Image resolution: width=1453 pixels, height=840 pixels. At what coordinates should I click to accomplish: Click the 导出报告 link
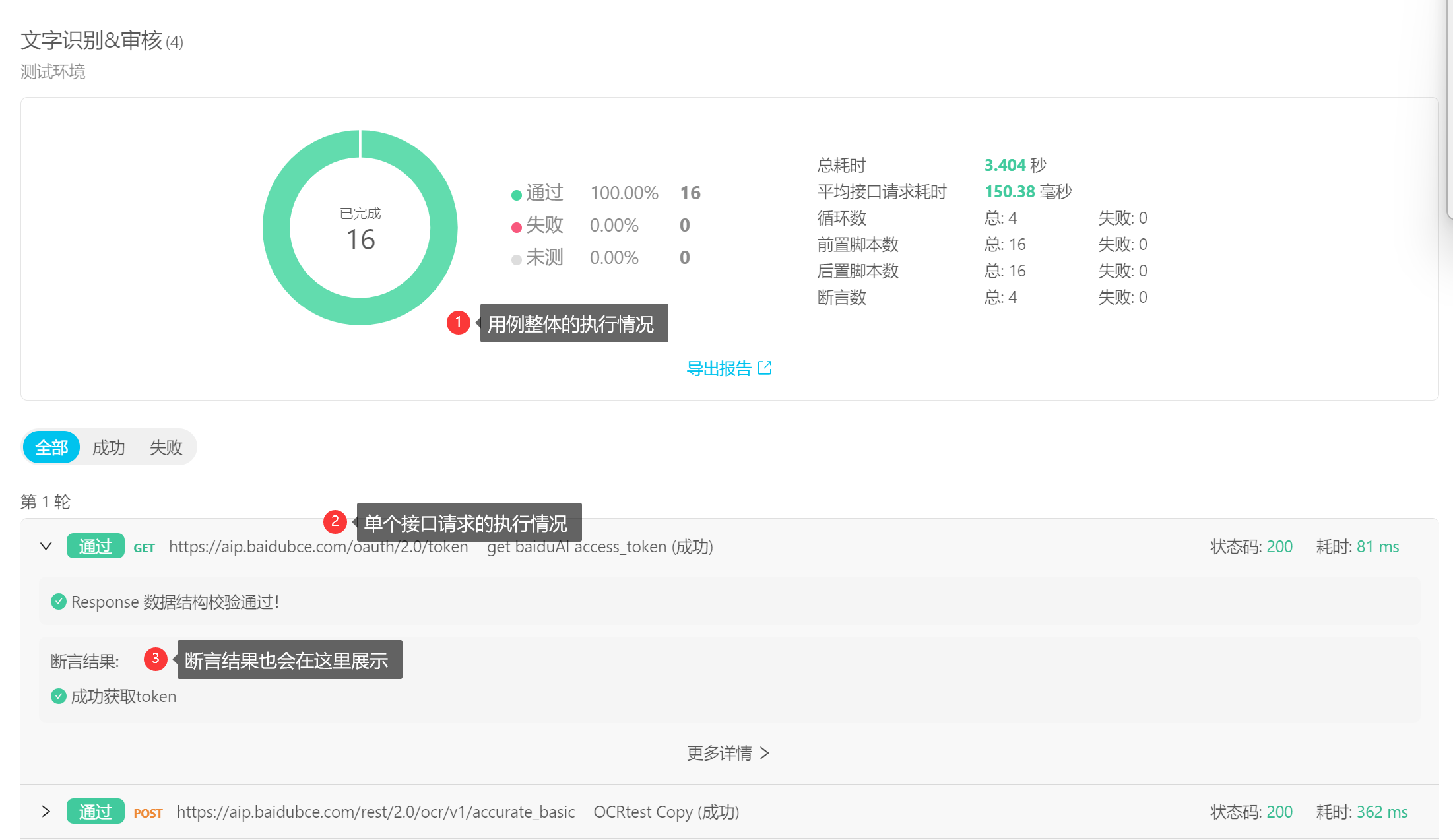point(719,368)
